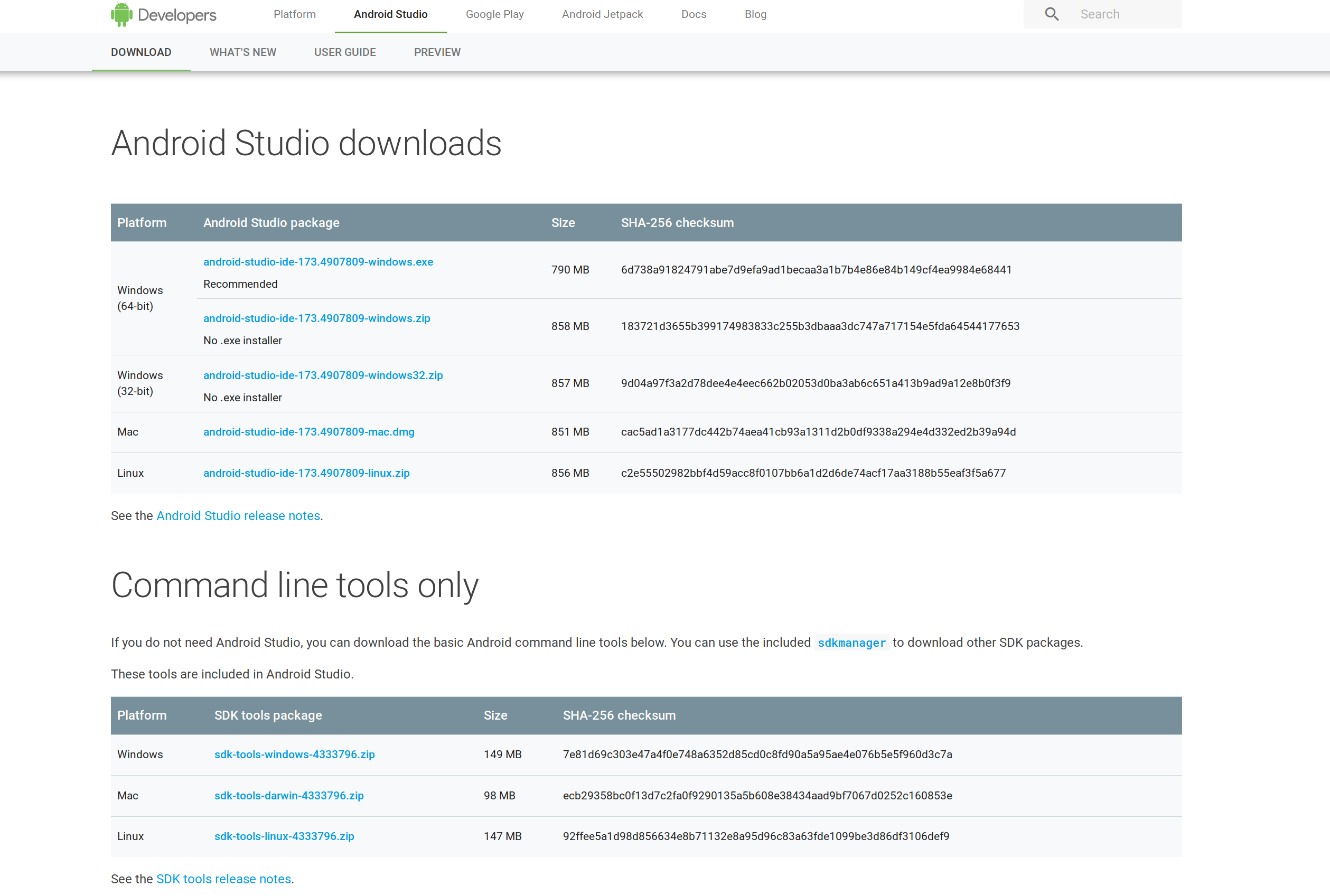Expand the Size column header
Viewport: 1330px width, 896px height.
coord(561,222)
